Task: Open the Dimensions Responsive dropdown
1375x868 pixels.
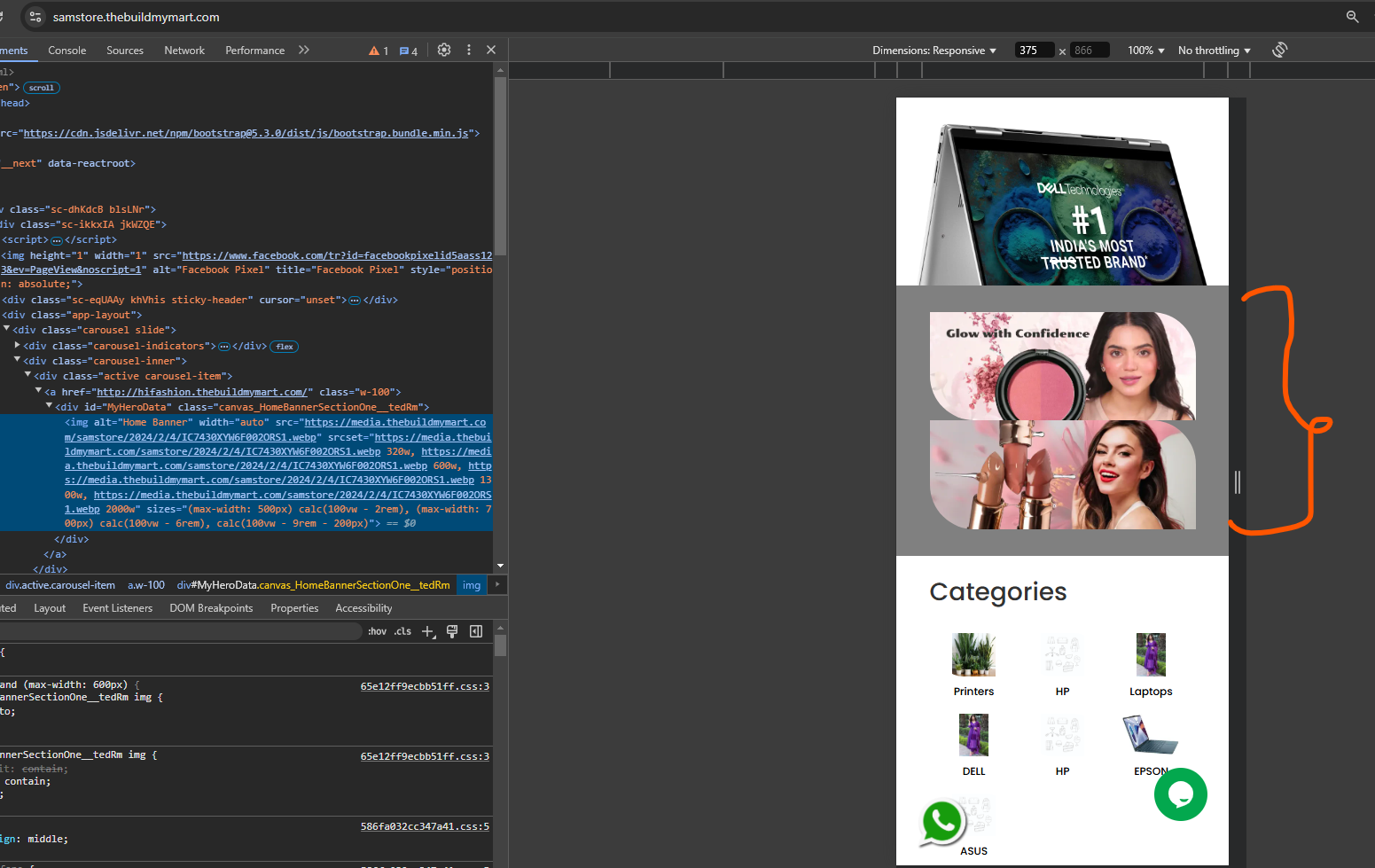Action: pos(934,51)
